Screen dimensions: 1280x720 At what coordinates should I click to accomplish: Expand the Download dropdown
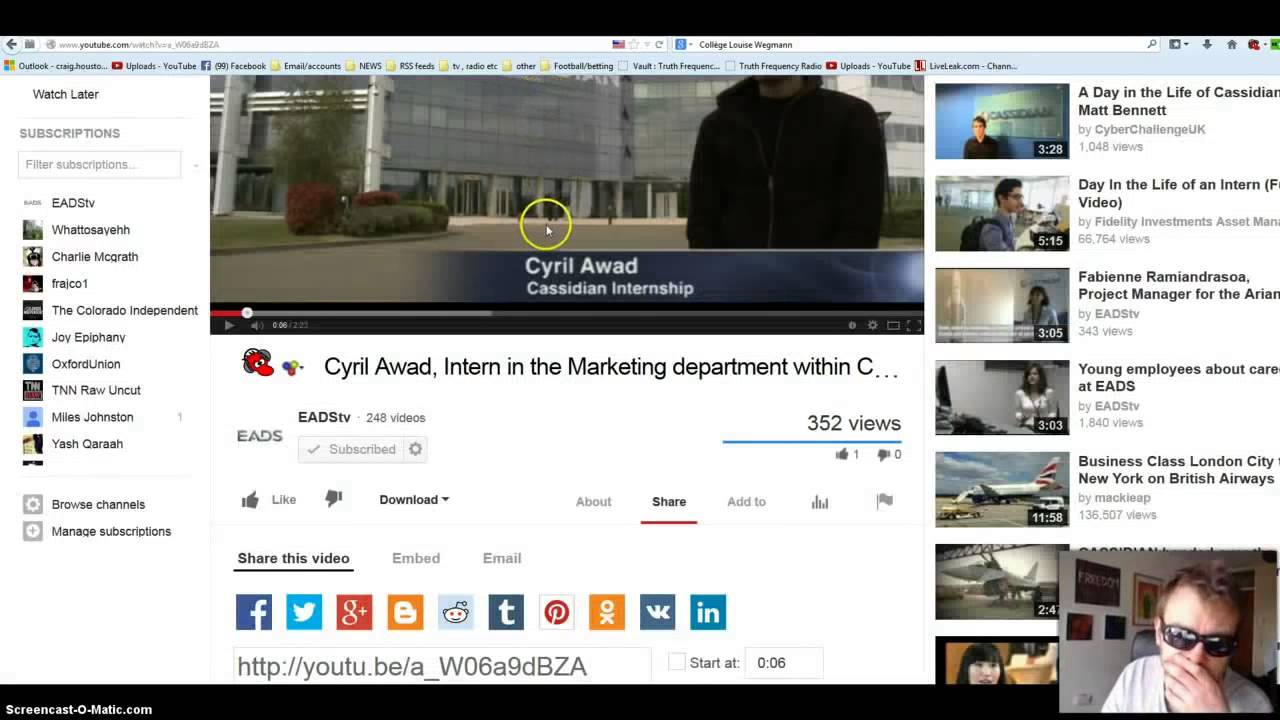click(413, 500)
